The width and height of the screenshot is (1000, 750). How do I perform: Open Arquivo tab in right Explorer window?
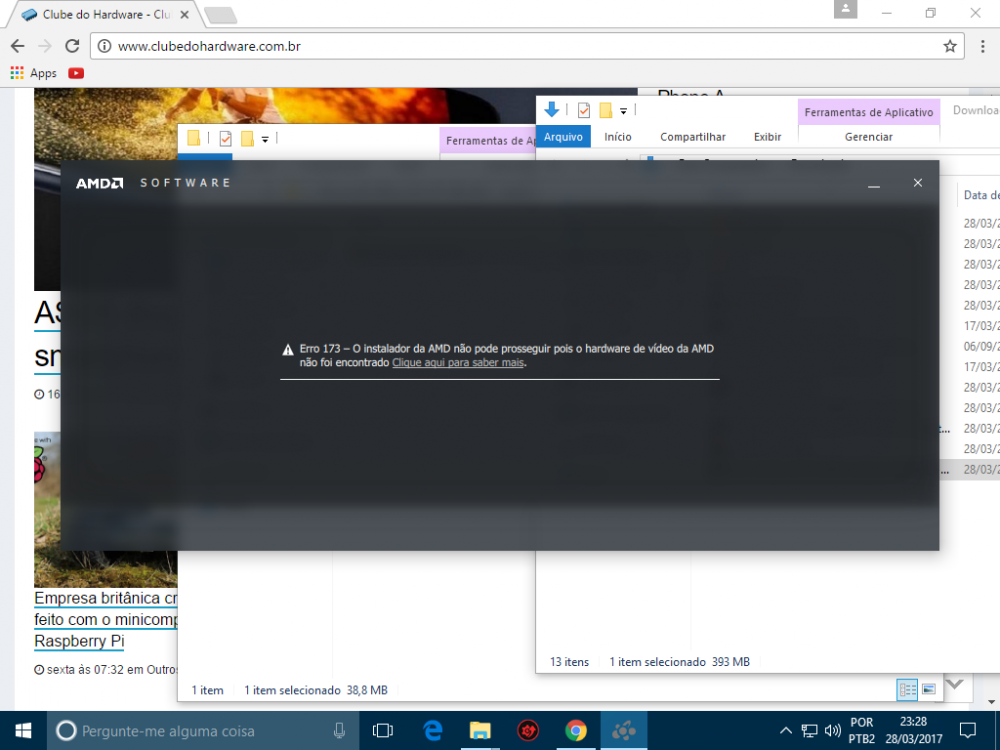[563, 136]
